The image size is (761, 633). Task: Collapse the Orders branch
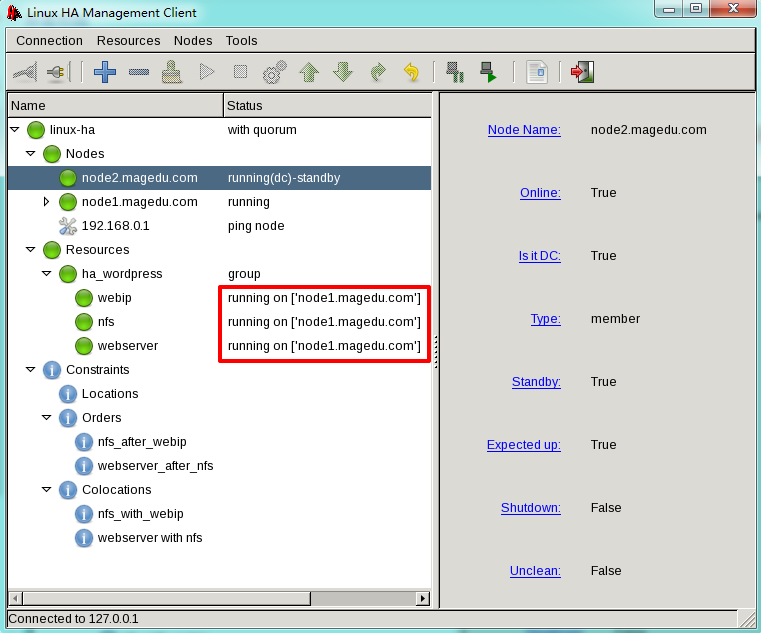(47, 417)
